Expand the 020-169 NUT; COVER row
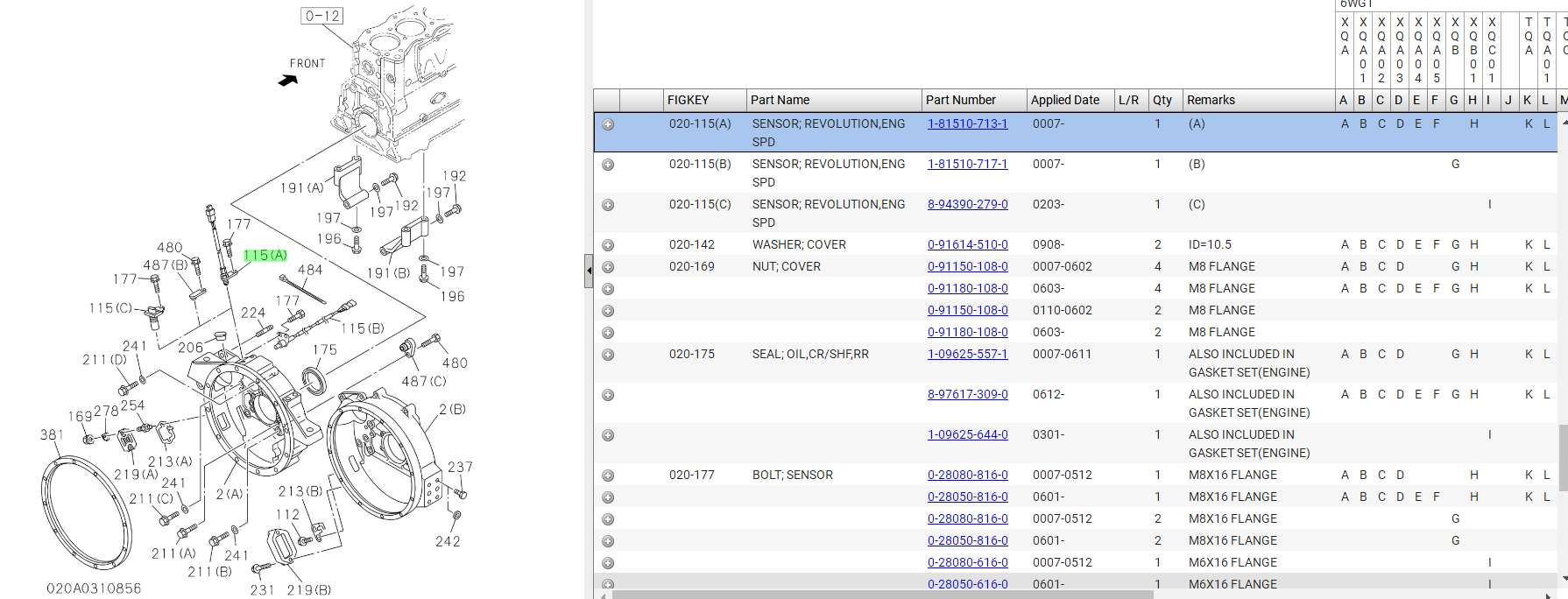 coord(608,267)
